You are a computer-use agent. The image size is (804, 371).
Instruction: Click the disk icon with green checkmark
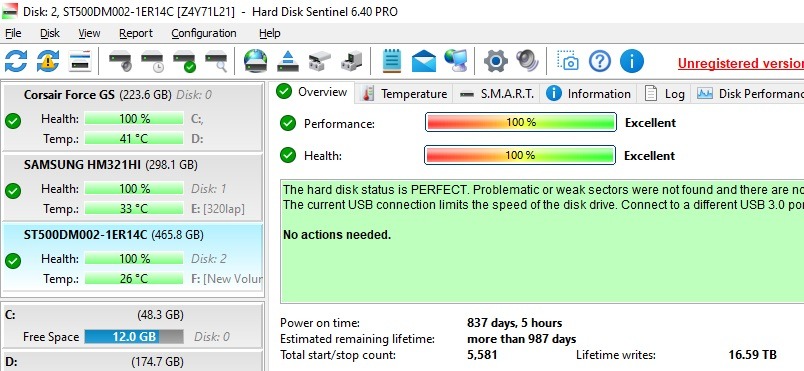pos(185,61)
